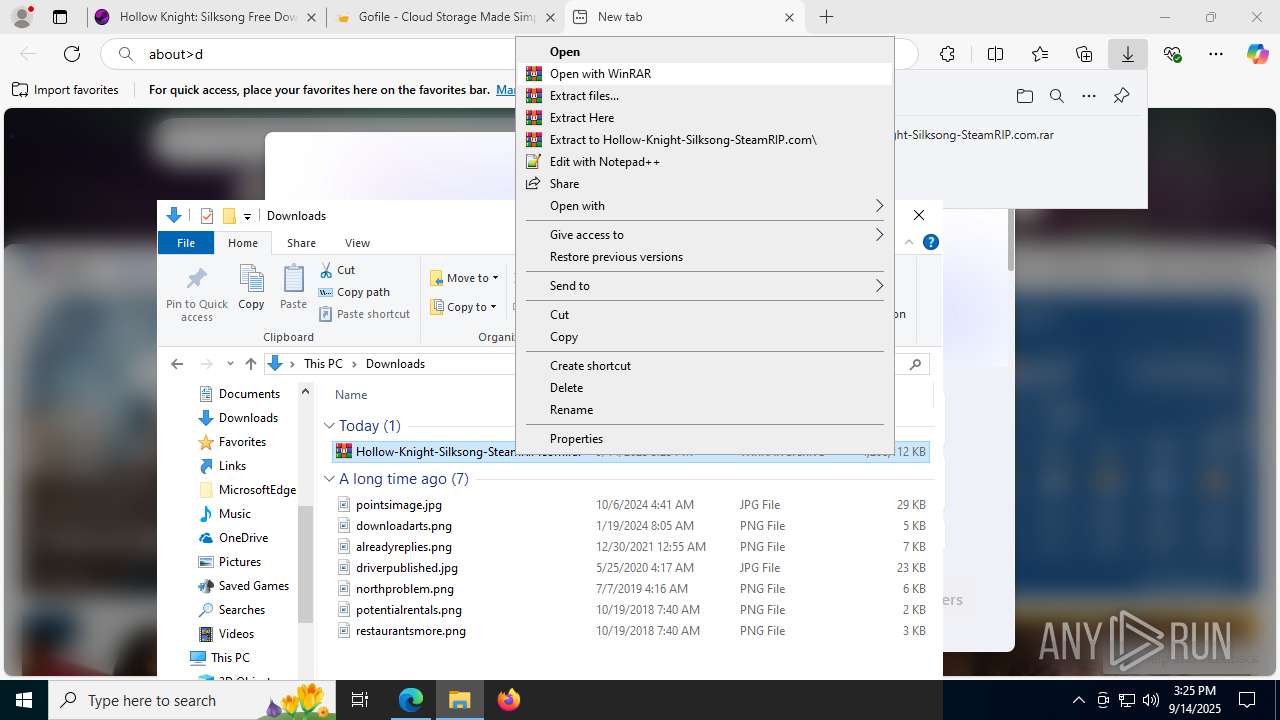Click Edge Downloads toolbar icon
Image resolution: width=1280 pixels, height=720 pixels.
tap(1127, 54)
